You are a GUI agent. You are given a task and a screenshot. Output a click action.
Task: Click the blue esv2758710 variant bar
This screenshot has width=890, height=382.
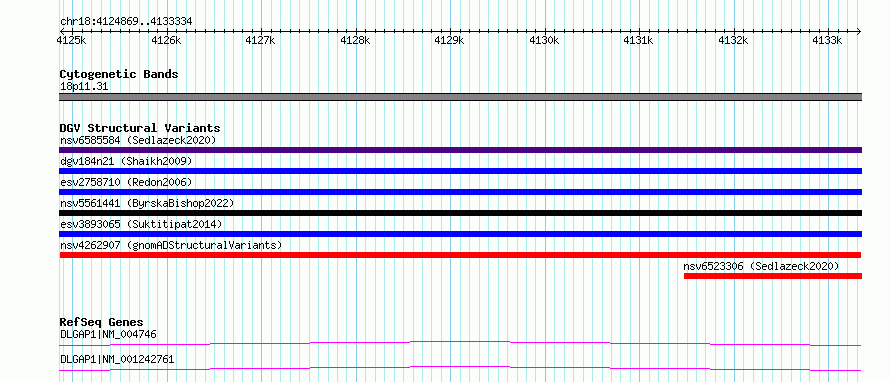click(x=460, y=192)
